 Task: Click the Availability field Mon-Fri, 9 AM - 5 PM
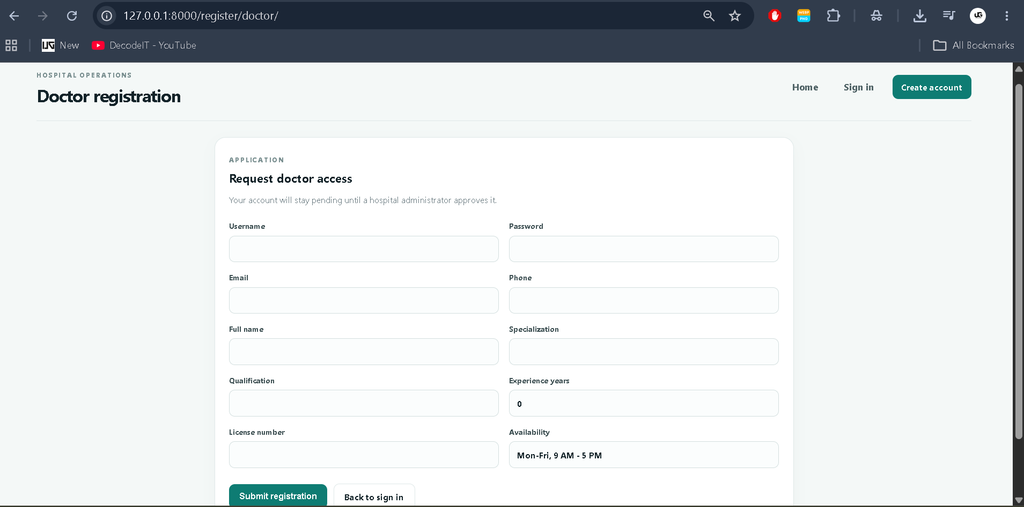[x=643, y=455]
